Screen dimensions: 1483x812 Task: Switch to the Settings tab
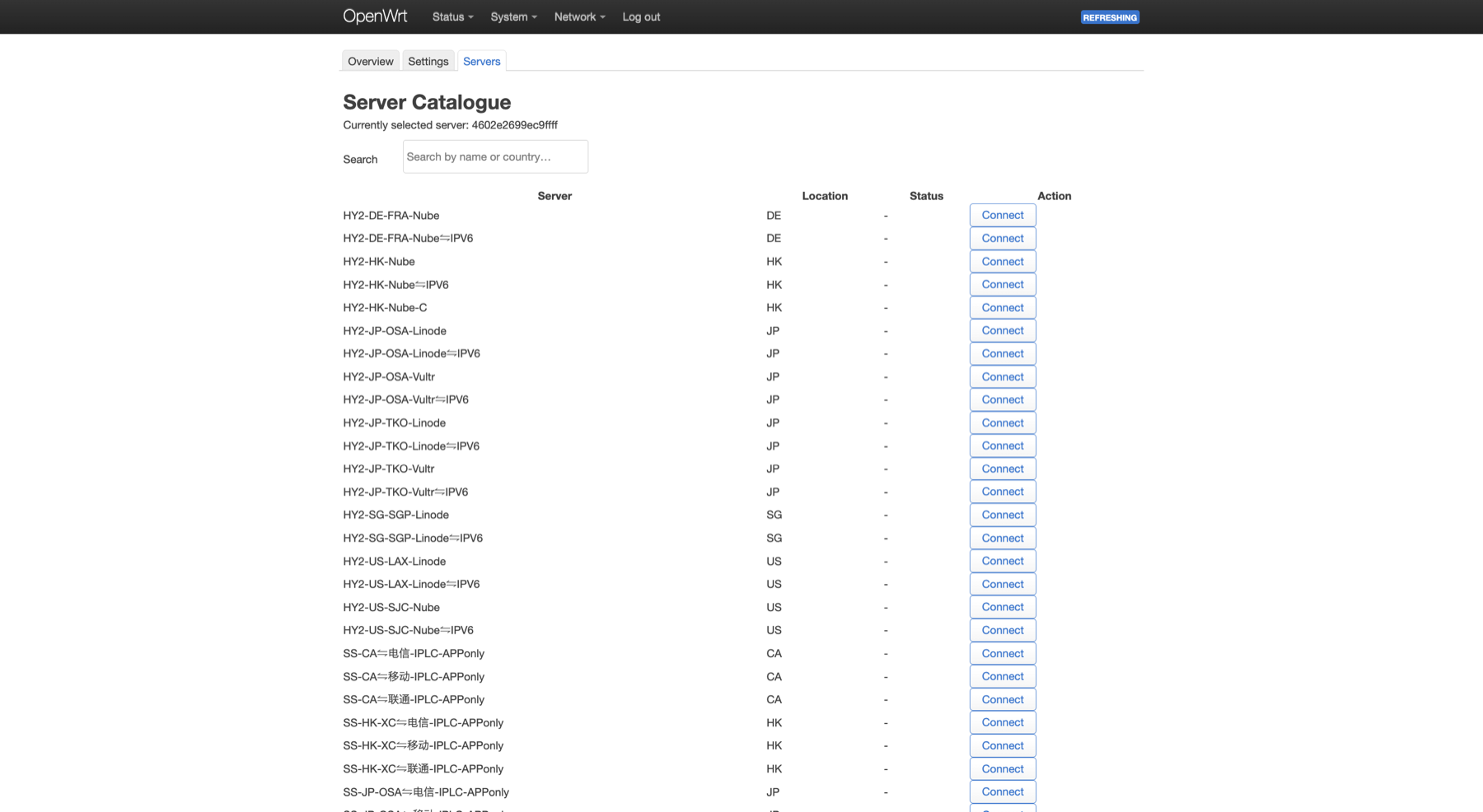tap(428, 61)
